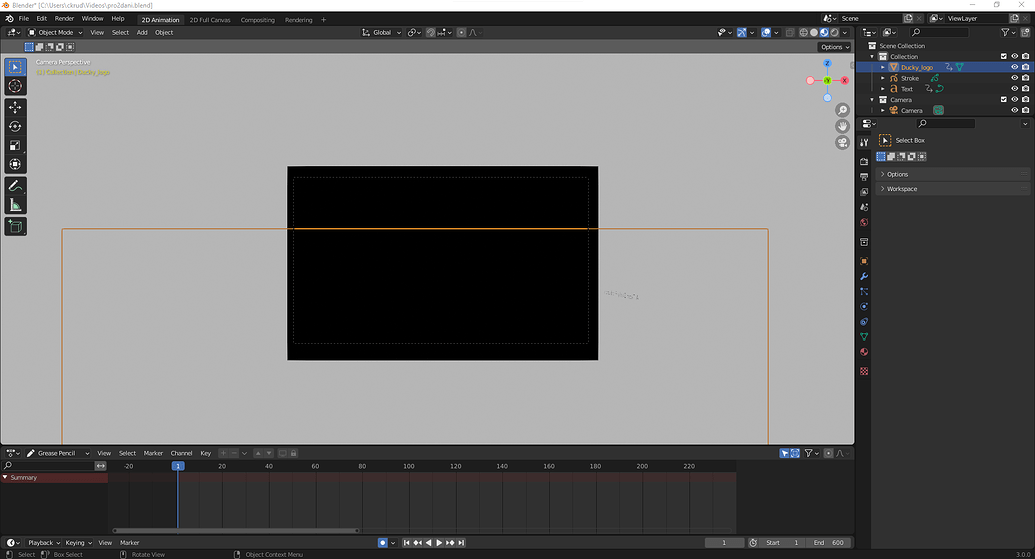
Task: Toggle camera view gizmo button
Action: pyautogui.click(x=842, y=143)
